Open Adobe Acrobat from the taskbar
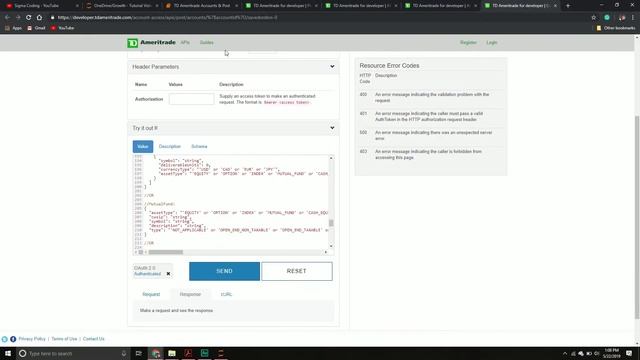Viewport: 640px width, 360px height. (x=188, y=353)
